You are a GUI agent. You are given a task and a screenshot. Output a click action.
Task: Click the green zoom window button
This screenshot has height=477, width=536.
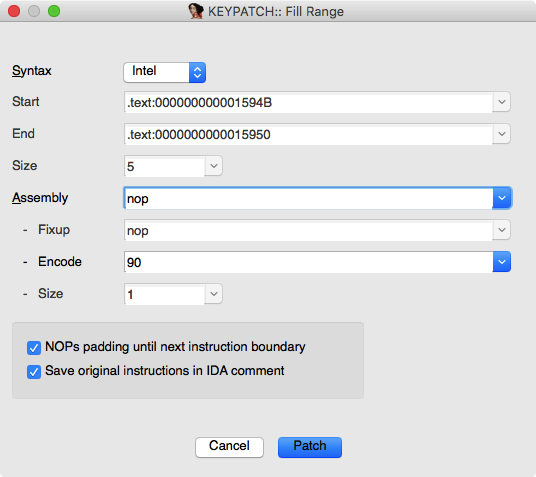pos(54,11)
